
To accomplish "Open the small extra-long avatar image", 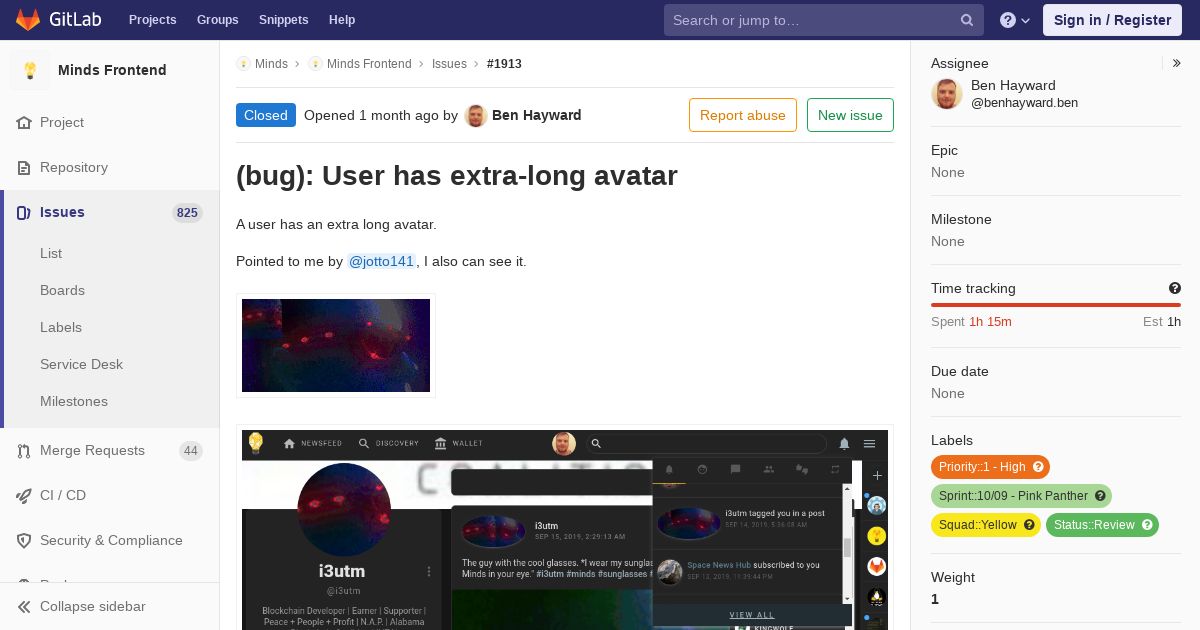I will click(x=336, y=345).
